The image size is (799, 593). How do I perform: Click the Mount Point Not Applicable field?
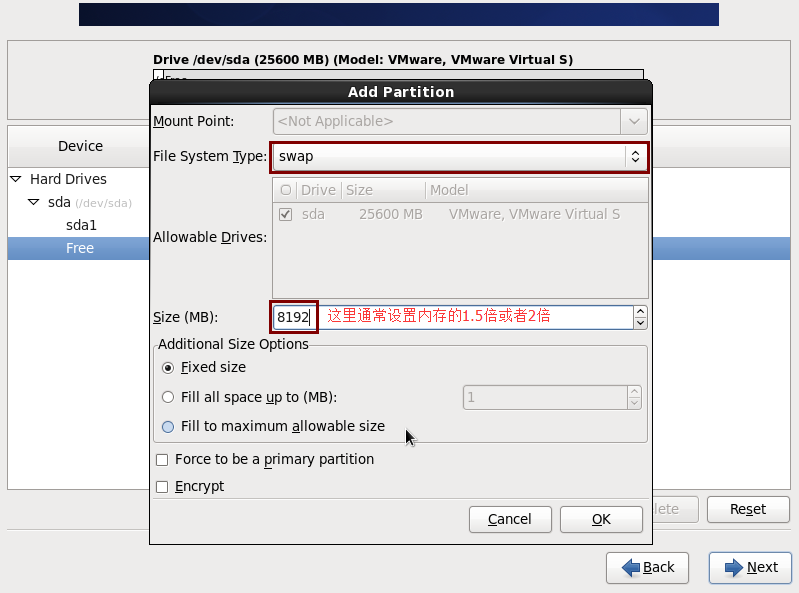pyautogui.click(x=447, y=122)
